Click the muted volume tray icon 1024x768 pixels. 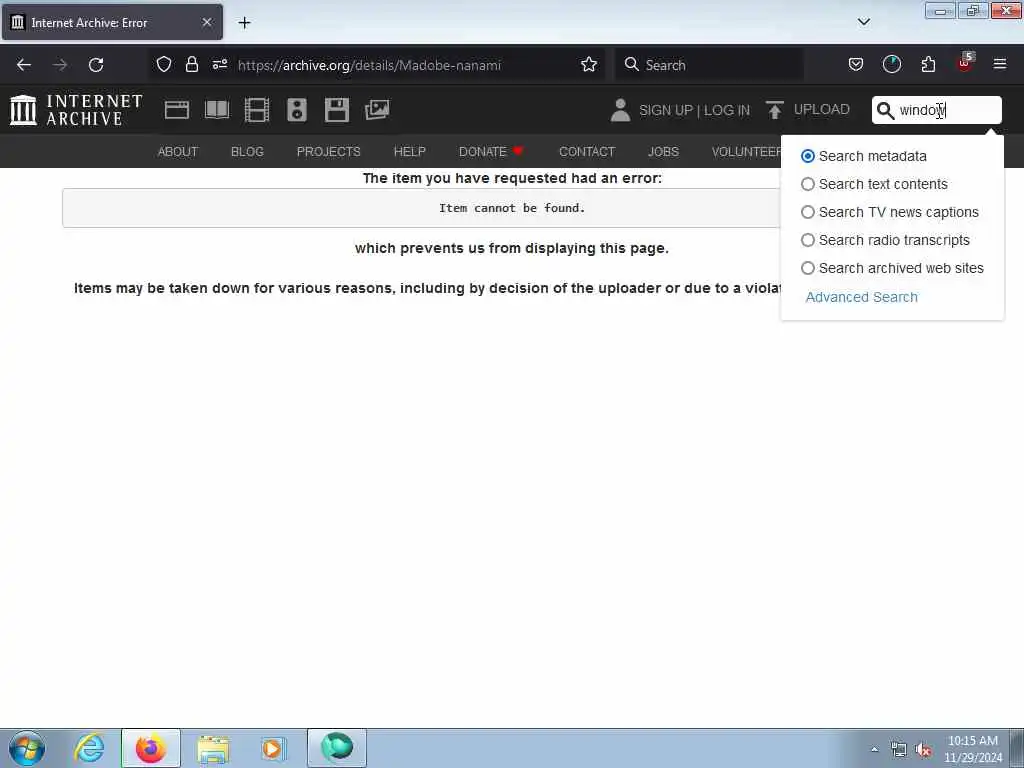click(x=923, y=749)
